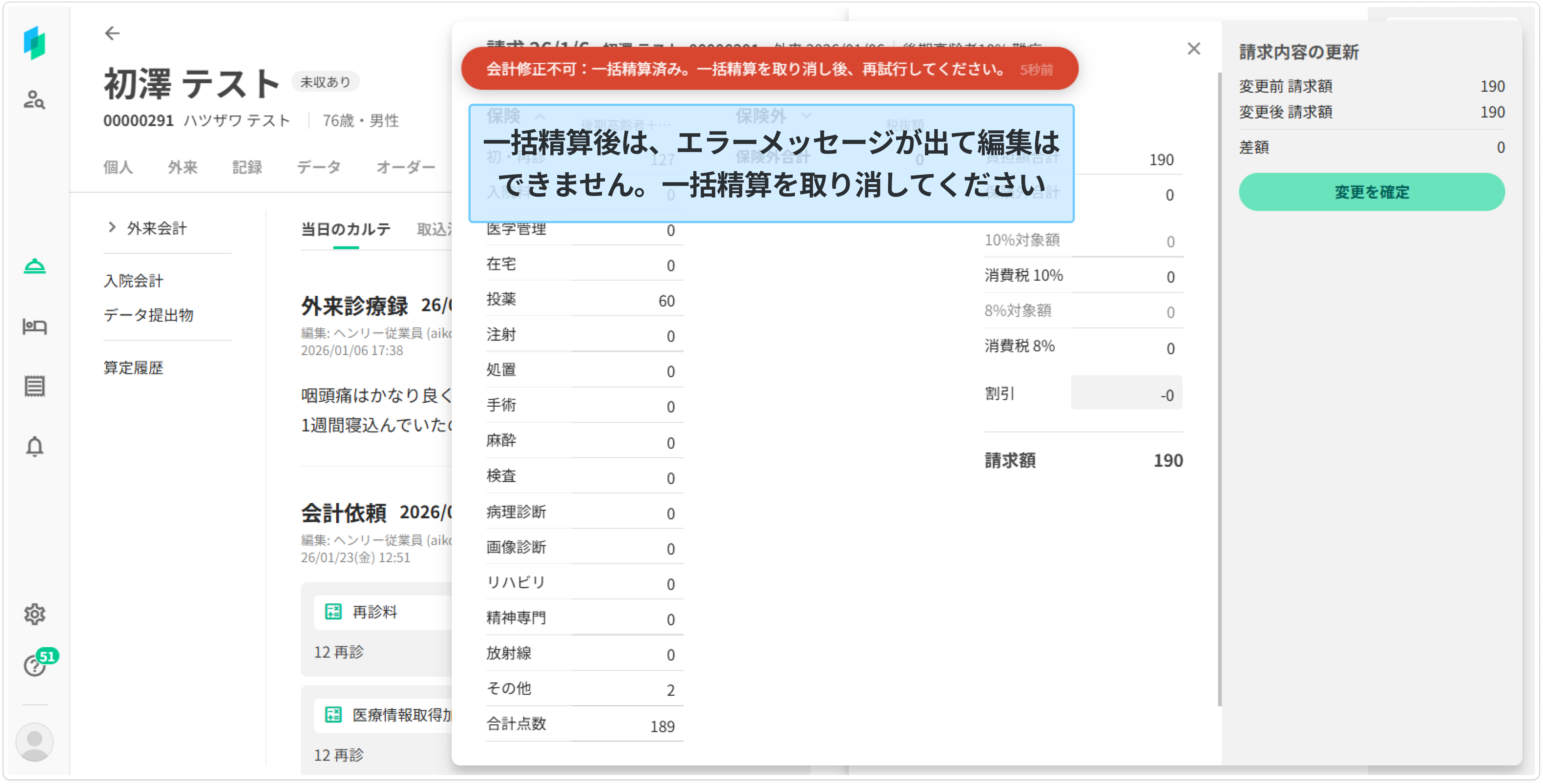The width and height of the screenshot is (1543, 784).
Task: Open 算定履歴 link
Action: [x=134, y=368]
